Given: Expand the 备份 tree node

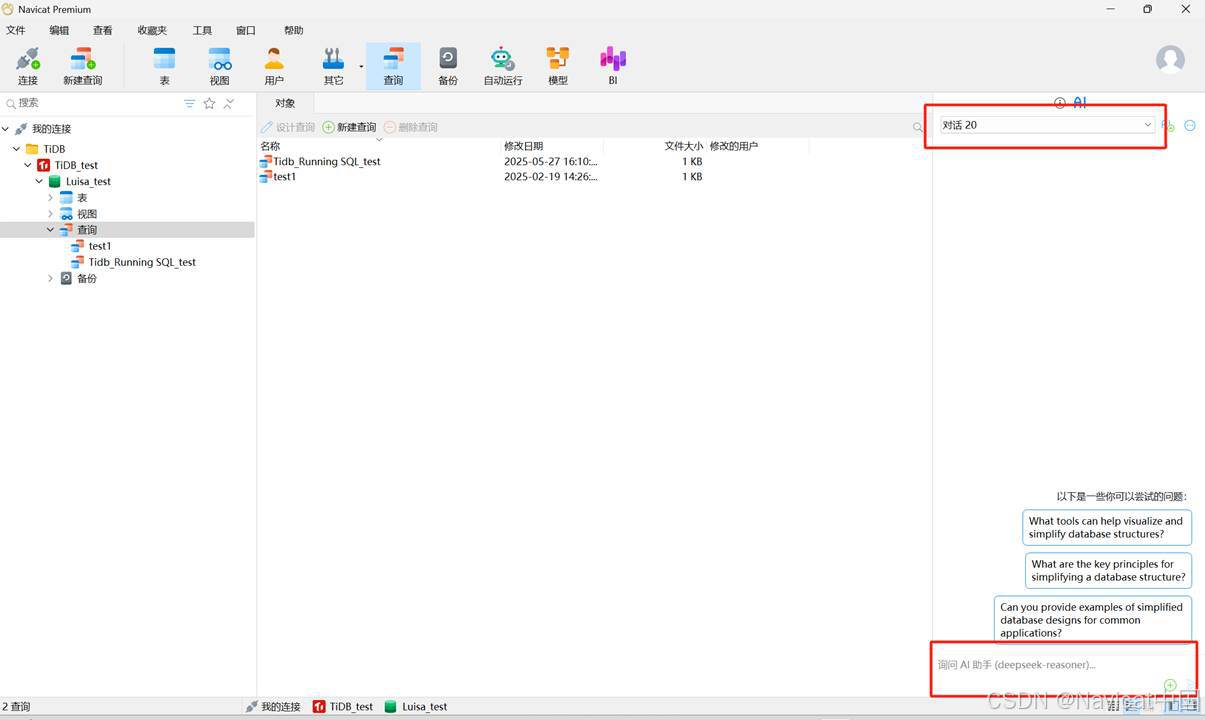Looking at the screenshot, I should pyautogui.click(x=51, y=279).
